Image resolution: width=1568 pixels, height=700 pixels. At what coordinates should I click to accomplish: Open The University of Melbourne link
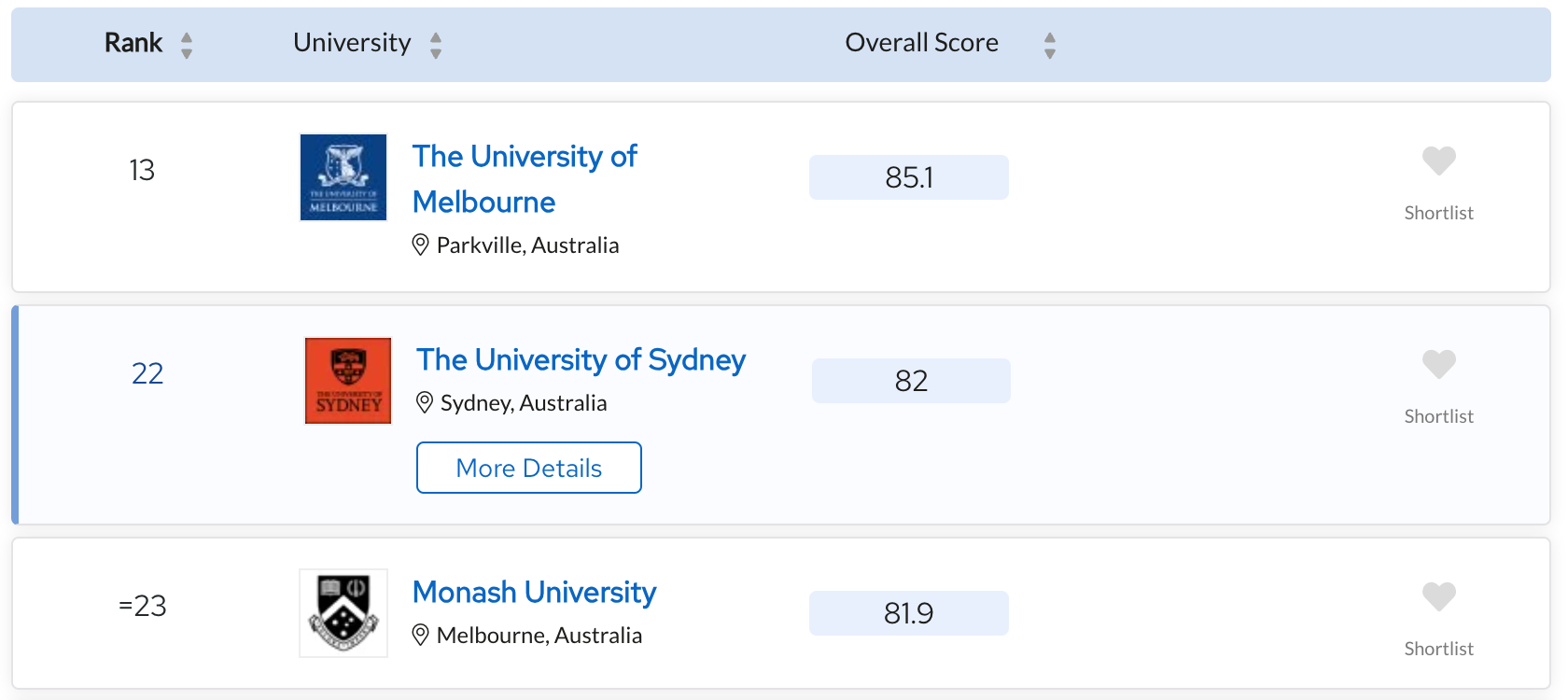point(525,179)
